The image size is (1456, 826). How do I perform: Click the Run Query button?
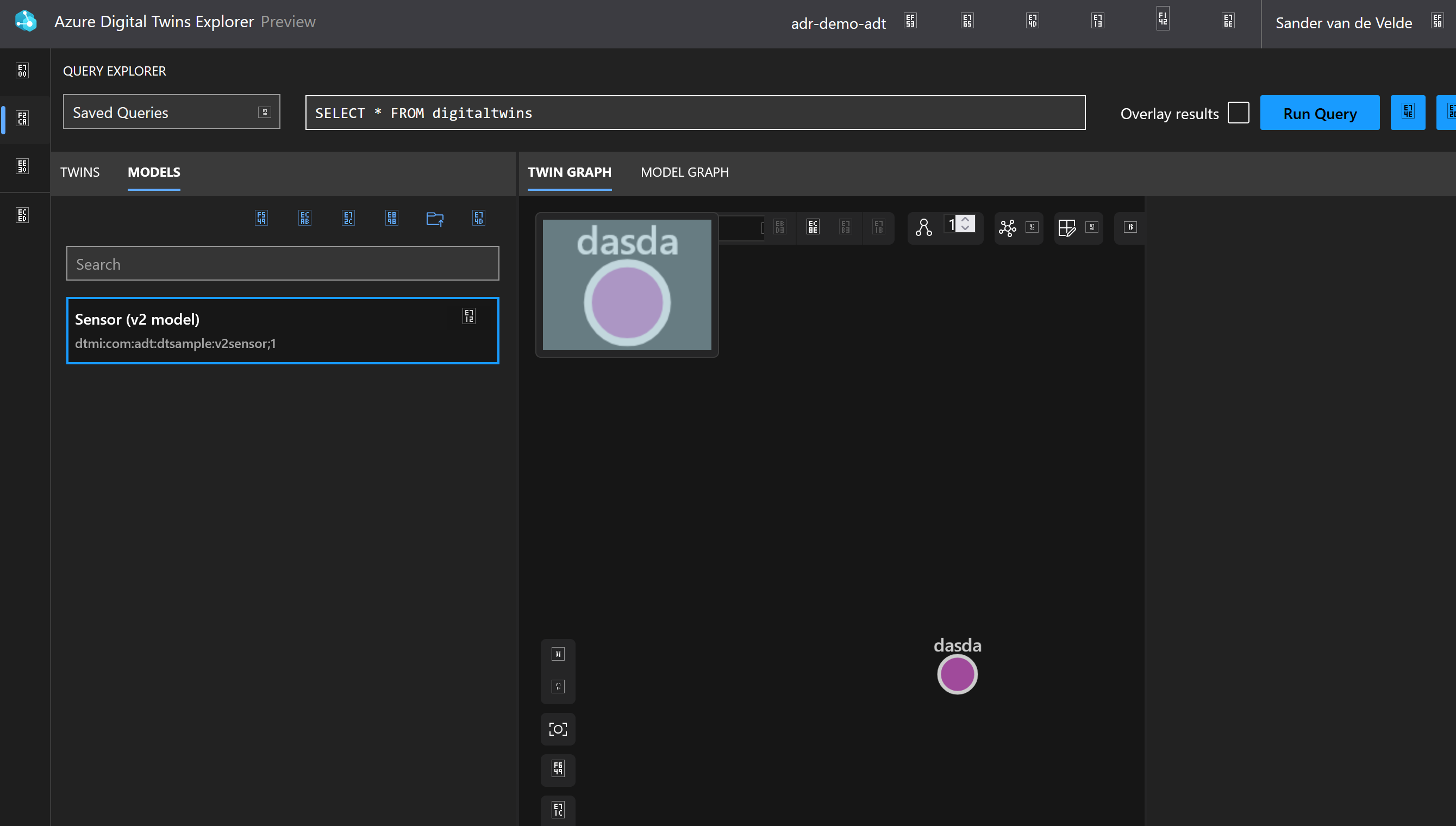(1320, 113)
